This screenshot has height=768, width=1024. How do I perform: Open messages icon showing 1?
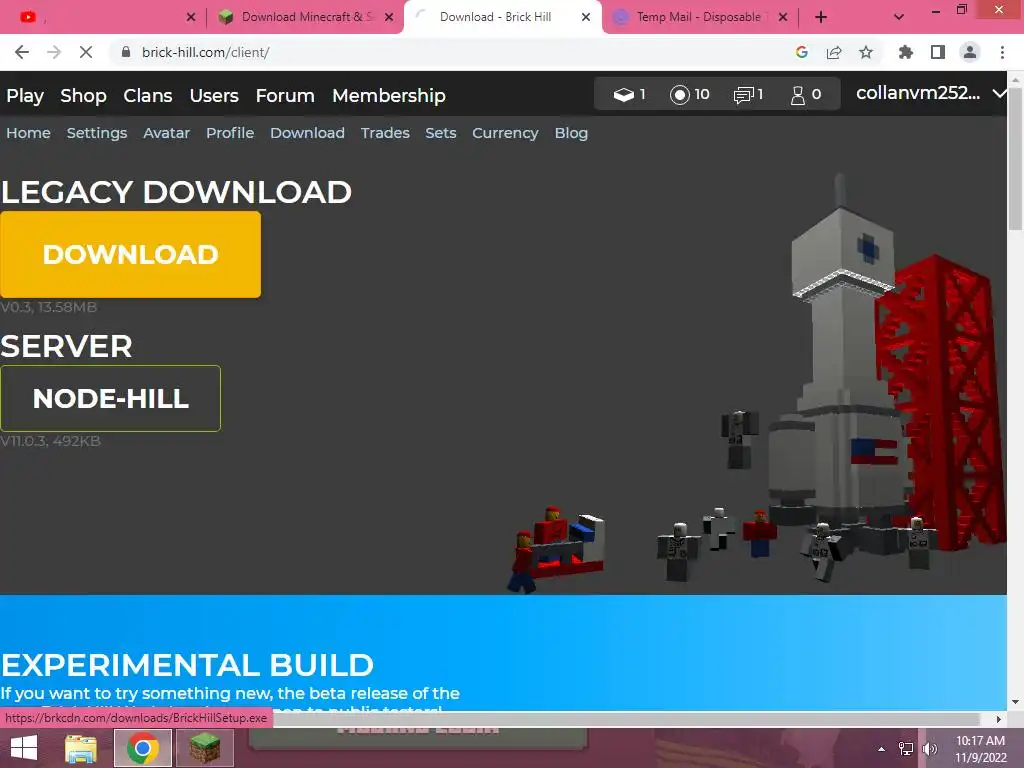(748, 95)
